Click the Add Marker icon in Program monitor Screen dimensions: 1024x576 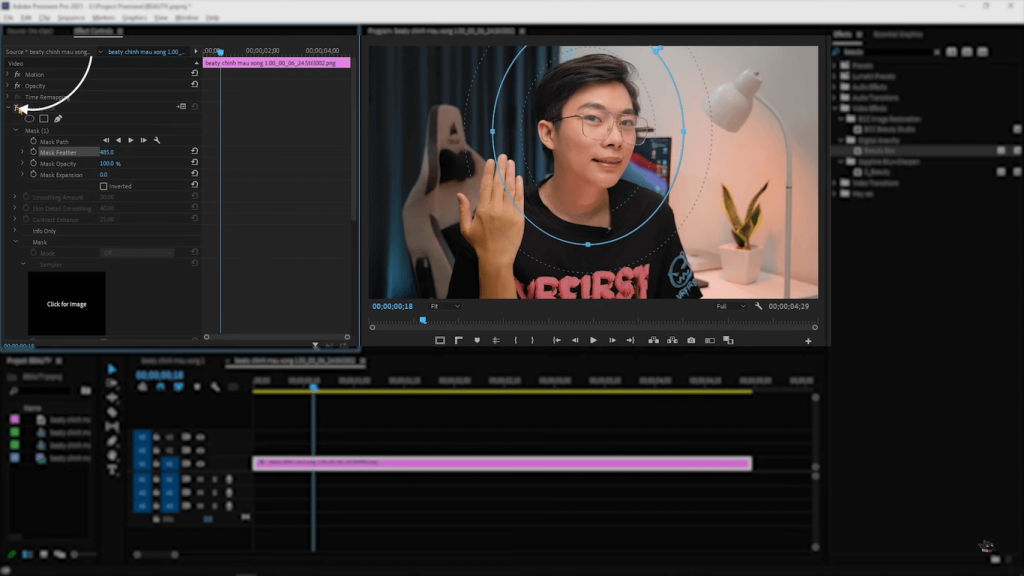[x=477, y=340]
